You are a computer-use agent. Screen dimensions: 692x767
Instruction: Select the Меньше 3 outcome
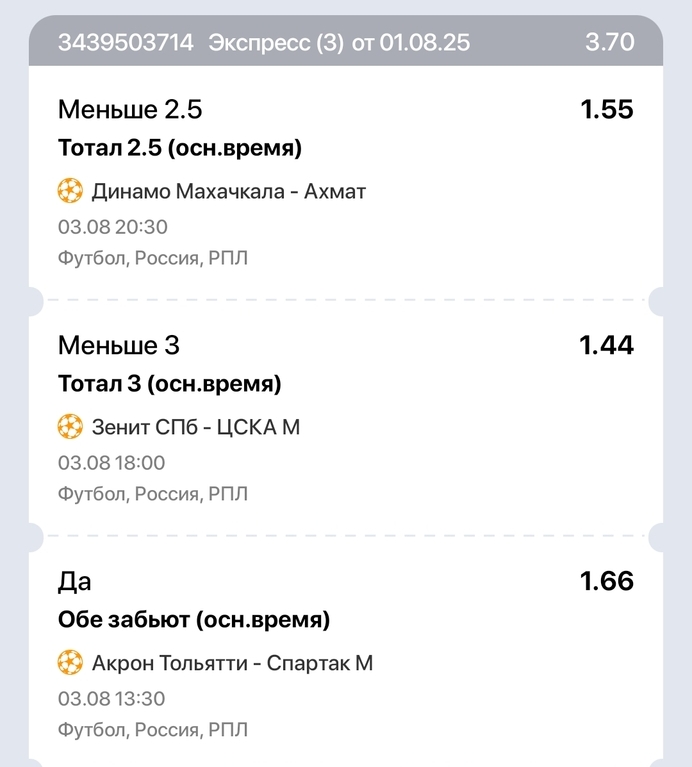pyautogui.click(x=119, y=345)
